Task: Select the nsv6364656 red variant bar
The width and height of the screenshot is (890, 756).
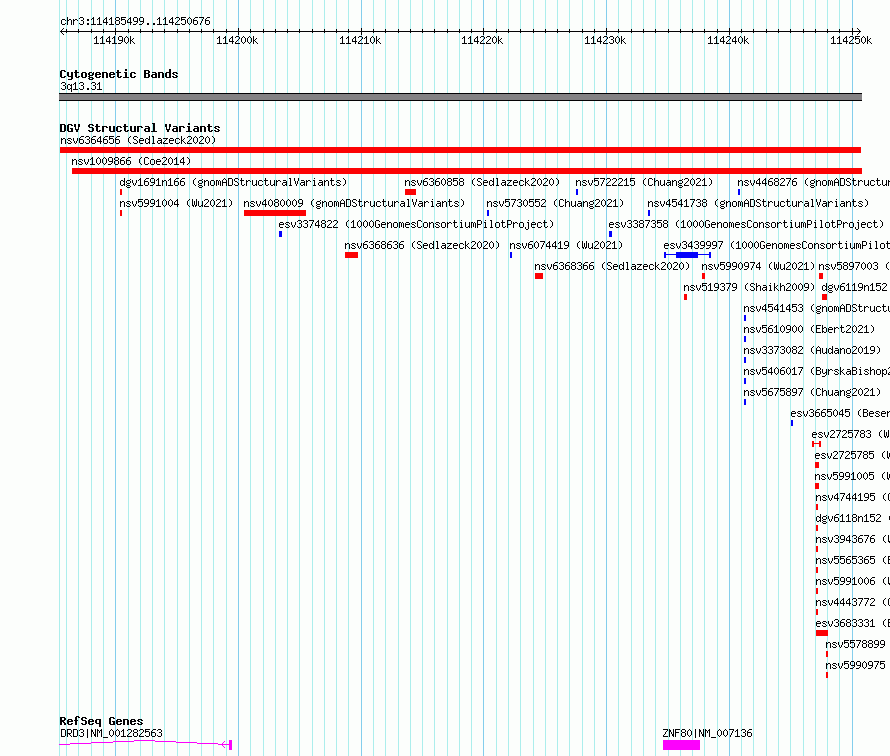Action: (460, 150)
